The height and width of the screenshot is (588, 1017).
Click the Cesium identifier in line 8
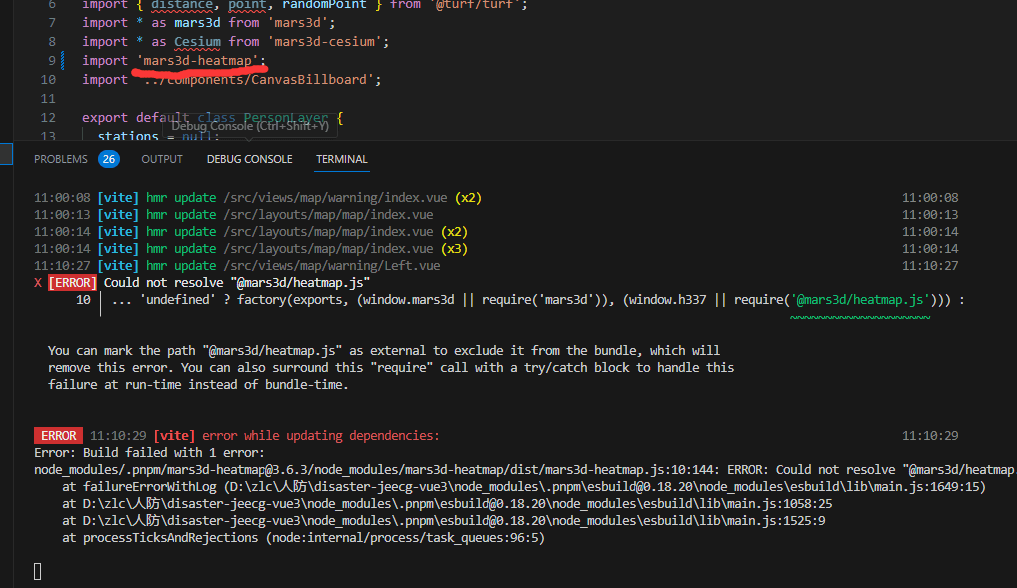(197, 41)
